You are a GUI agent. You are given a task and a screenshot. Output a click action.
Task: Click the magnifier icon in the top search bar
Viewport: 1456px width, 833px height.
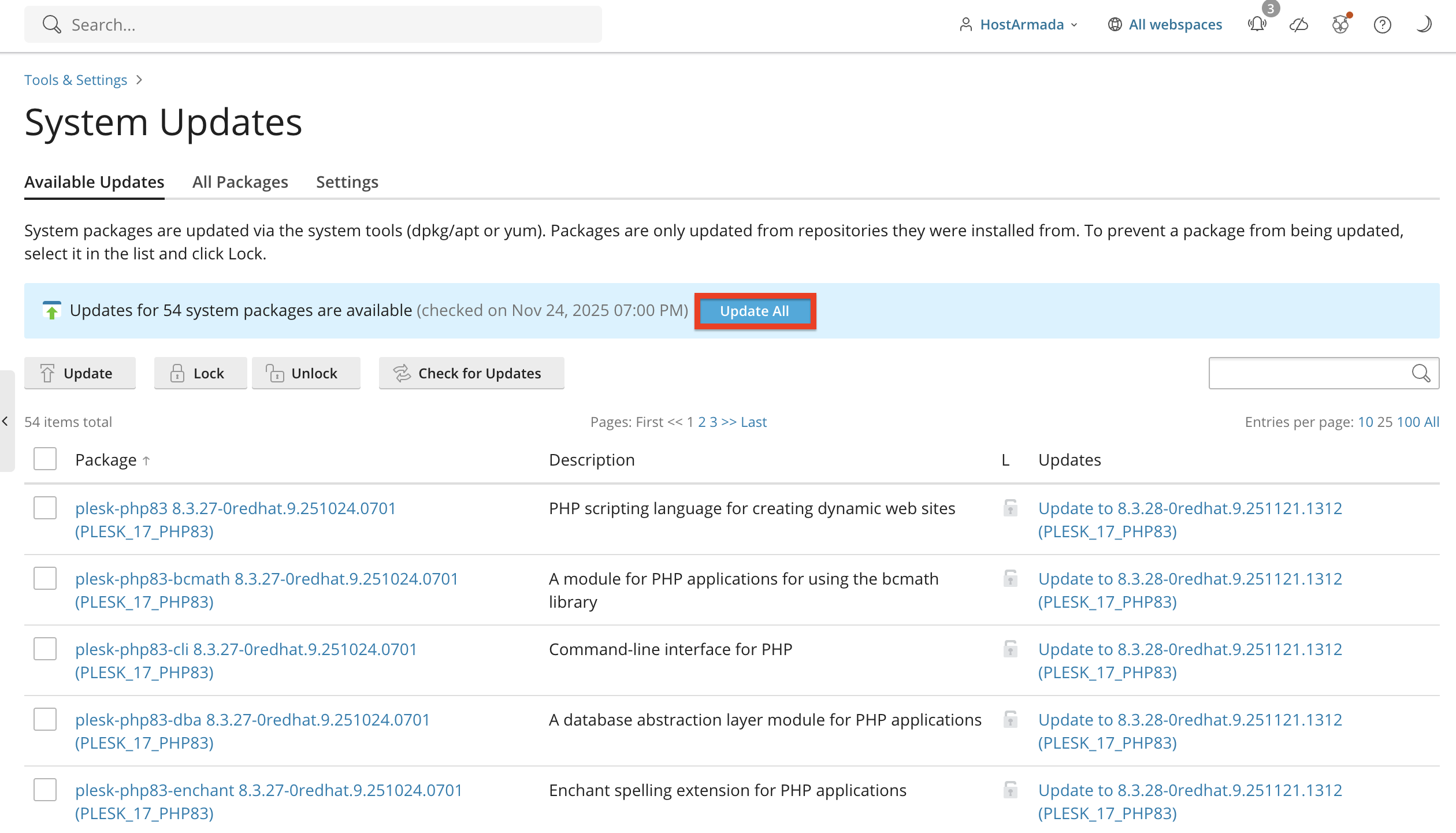51,24
